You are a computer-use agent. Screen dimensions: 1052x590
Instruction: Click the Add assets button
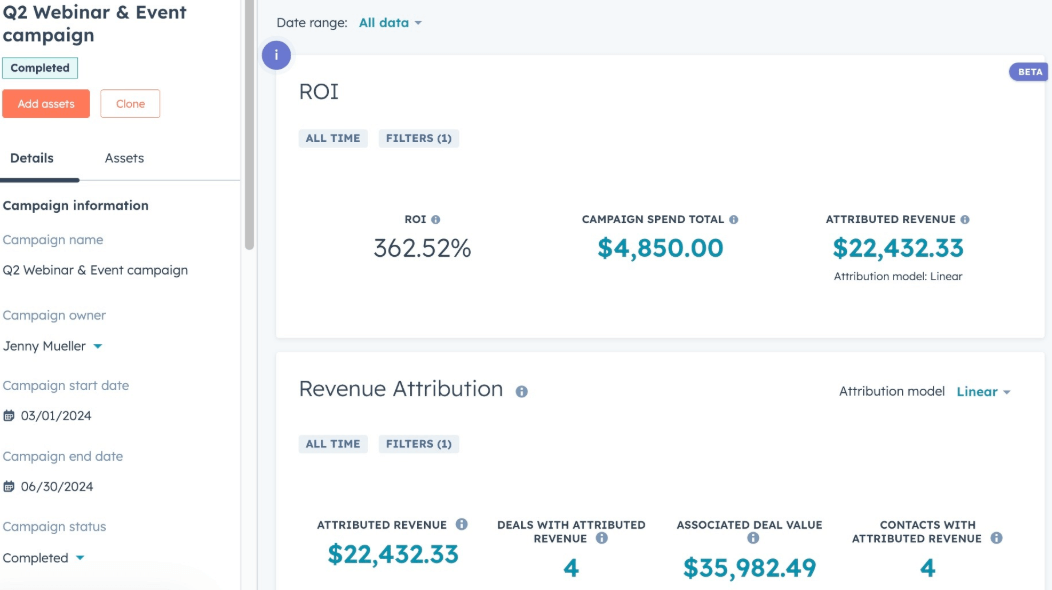pyautogui.click(x=46, y=103)
